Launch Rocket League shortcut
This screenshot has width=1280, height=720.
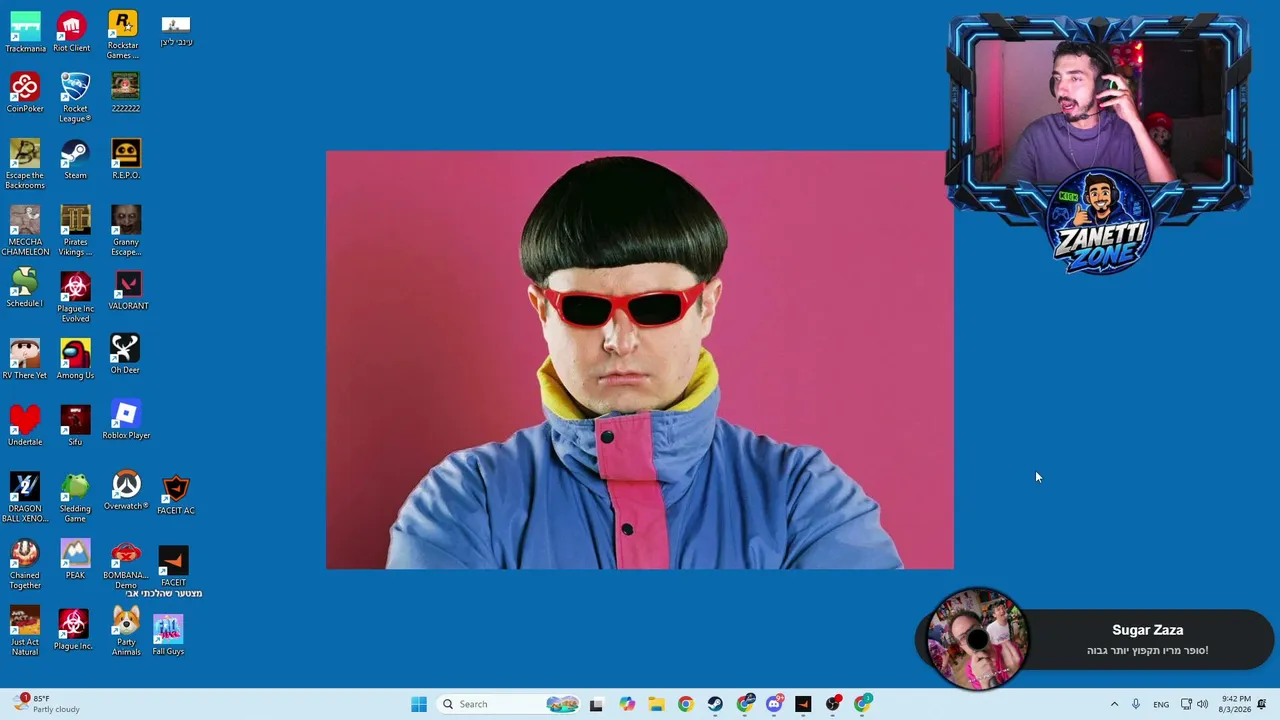click(x=75, y=97)
